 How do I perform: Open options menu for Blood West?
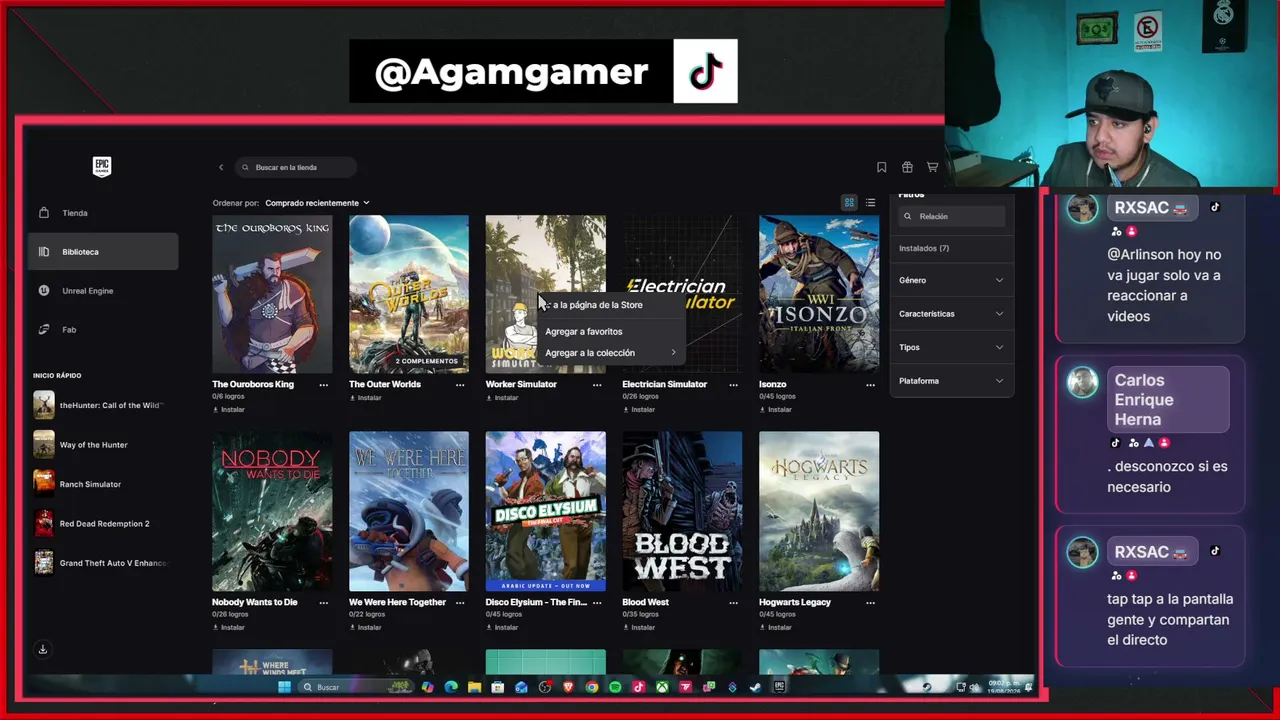(733, 603)
